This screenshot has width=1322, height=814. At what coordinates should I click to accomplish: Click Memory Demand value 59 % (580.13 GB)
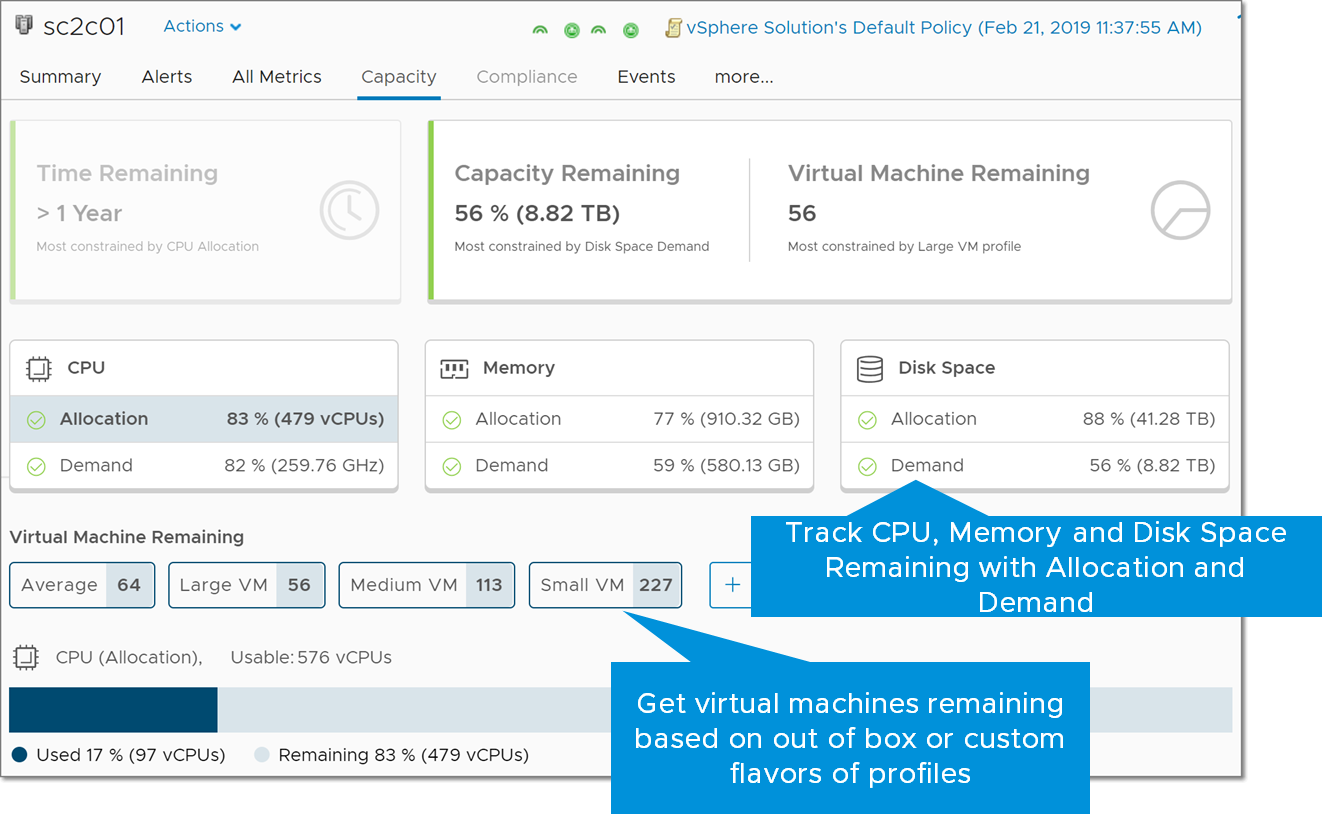coord(727,465)
